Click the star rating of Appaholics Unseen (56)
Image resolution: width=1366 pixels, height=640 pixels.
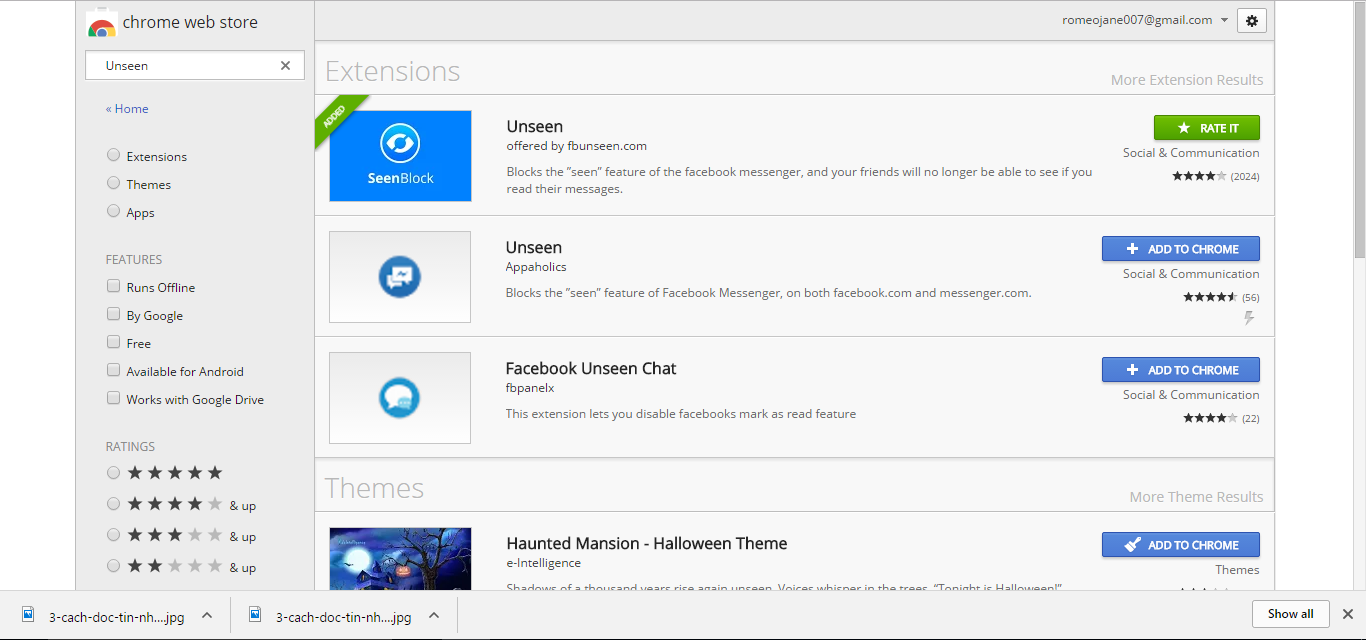pos(1210,297)
